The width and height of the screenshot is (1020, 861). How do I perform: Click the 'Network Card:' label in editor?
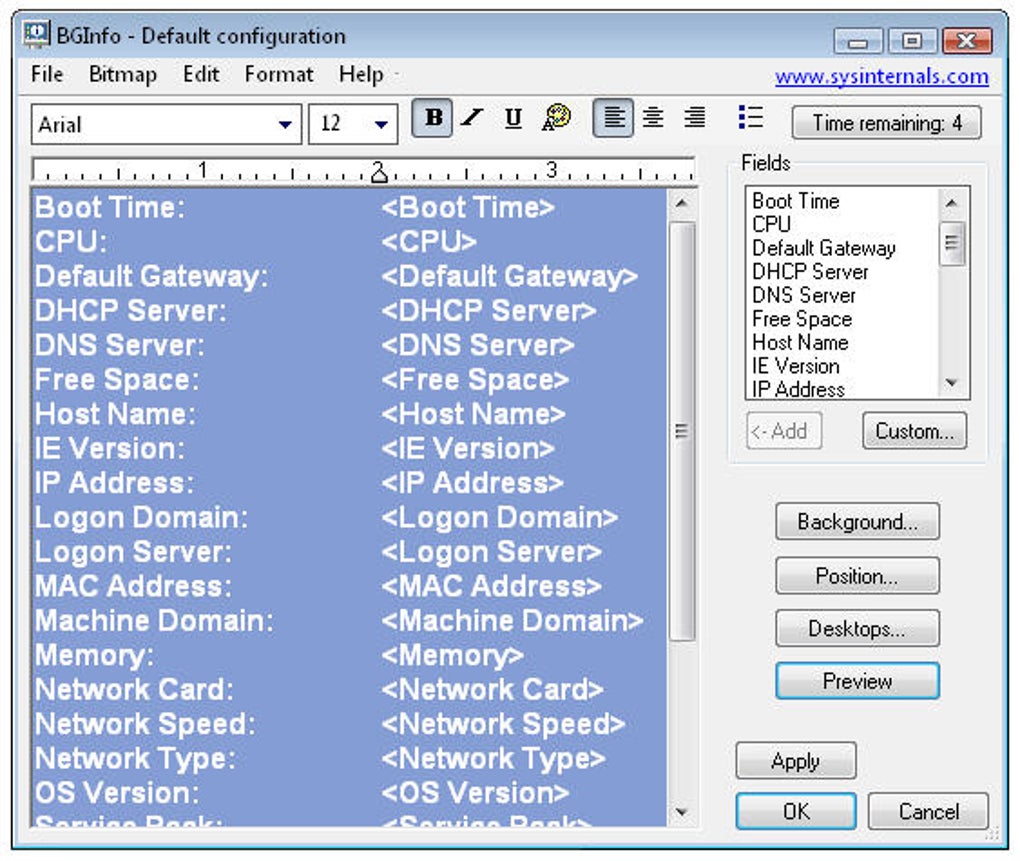tap(134, 690)
